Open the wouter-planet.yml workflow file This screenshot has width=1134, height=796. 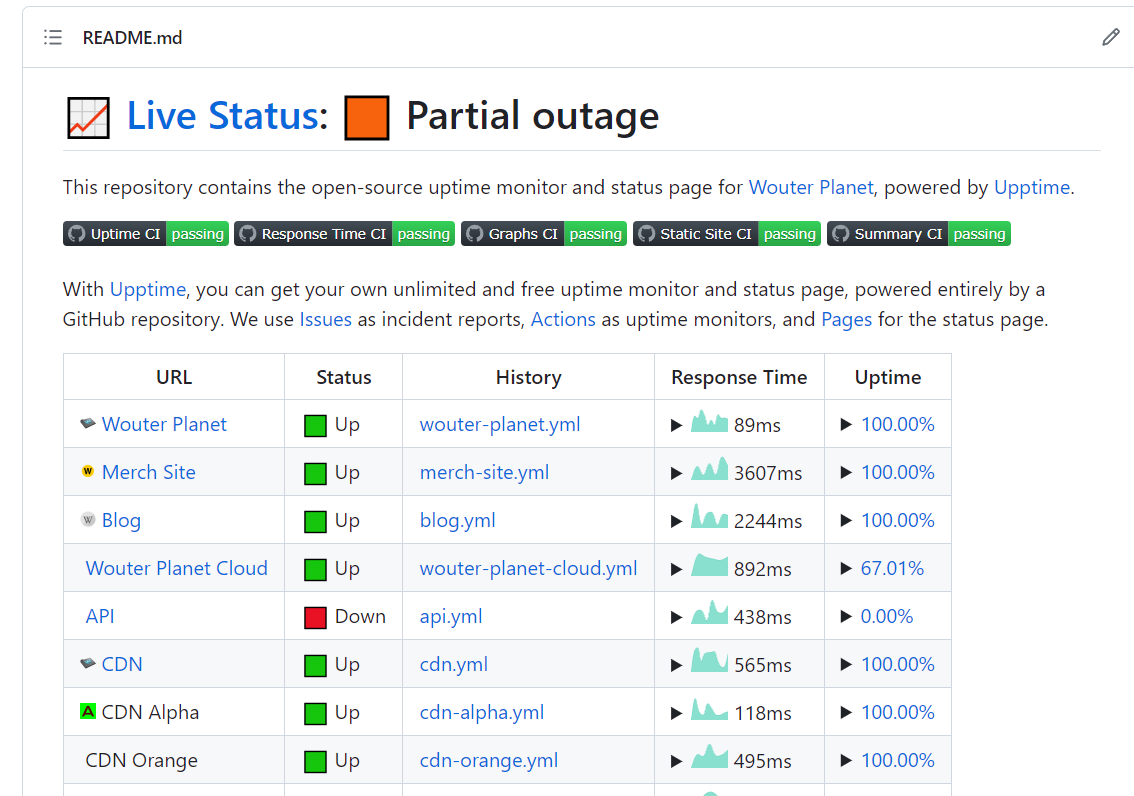click(x=499, y=424)
